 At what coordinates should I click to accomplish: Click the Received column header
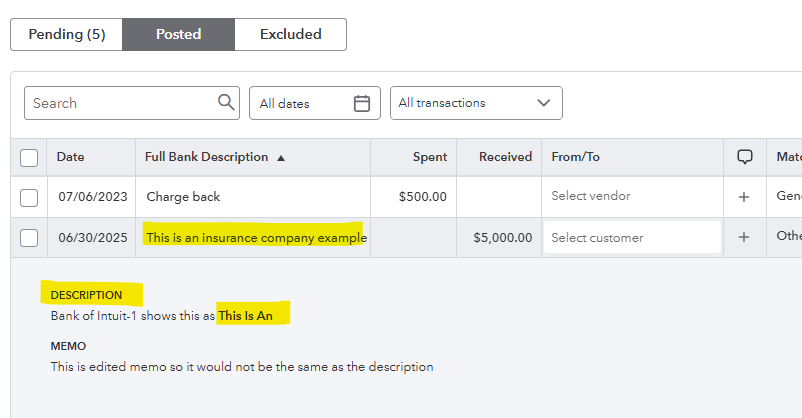[x=505, y=157]
